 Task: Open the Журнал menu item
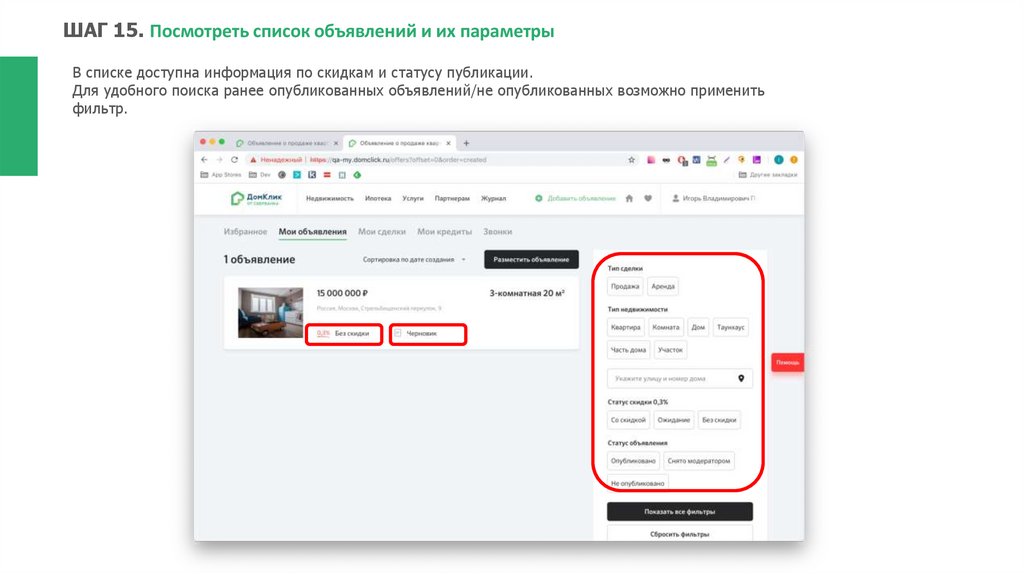click(493, 199)
